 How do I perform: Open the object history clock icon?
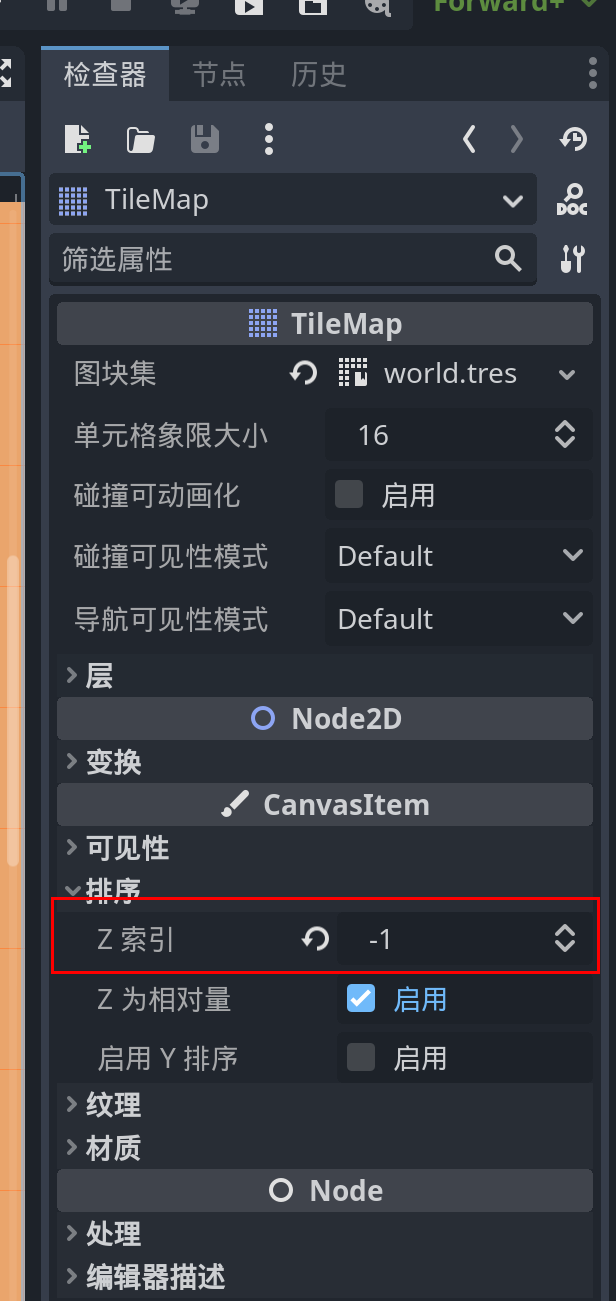click(573, 139)
